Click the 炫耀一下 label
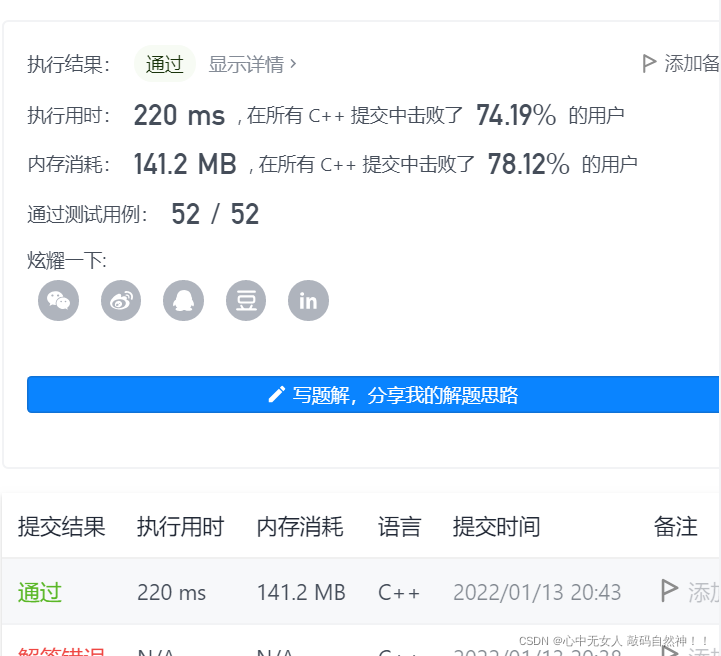The image size is (721, 656). coord(67,261)
